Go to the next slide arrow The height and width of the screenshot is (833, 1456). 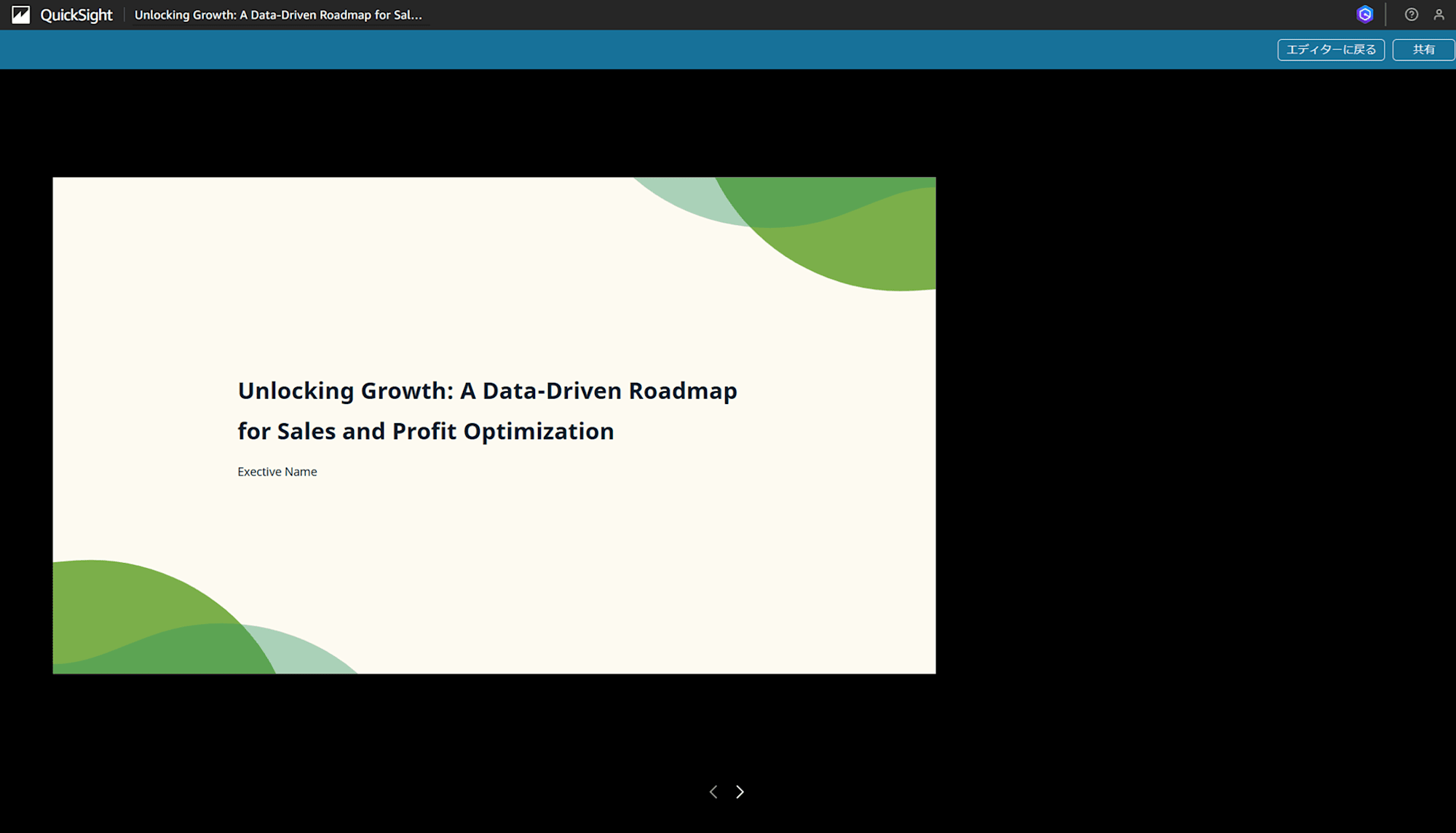(x=740, y=791)
